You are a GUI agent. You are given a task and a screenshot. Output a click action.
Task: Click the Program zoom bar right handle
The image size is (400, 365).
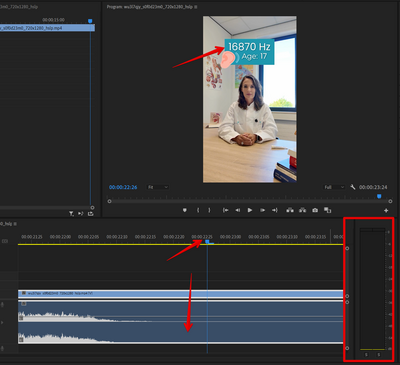(x=390, y=201)
